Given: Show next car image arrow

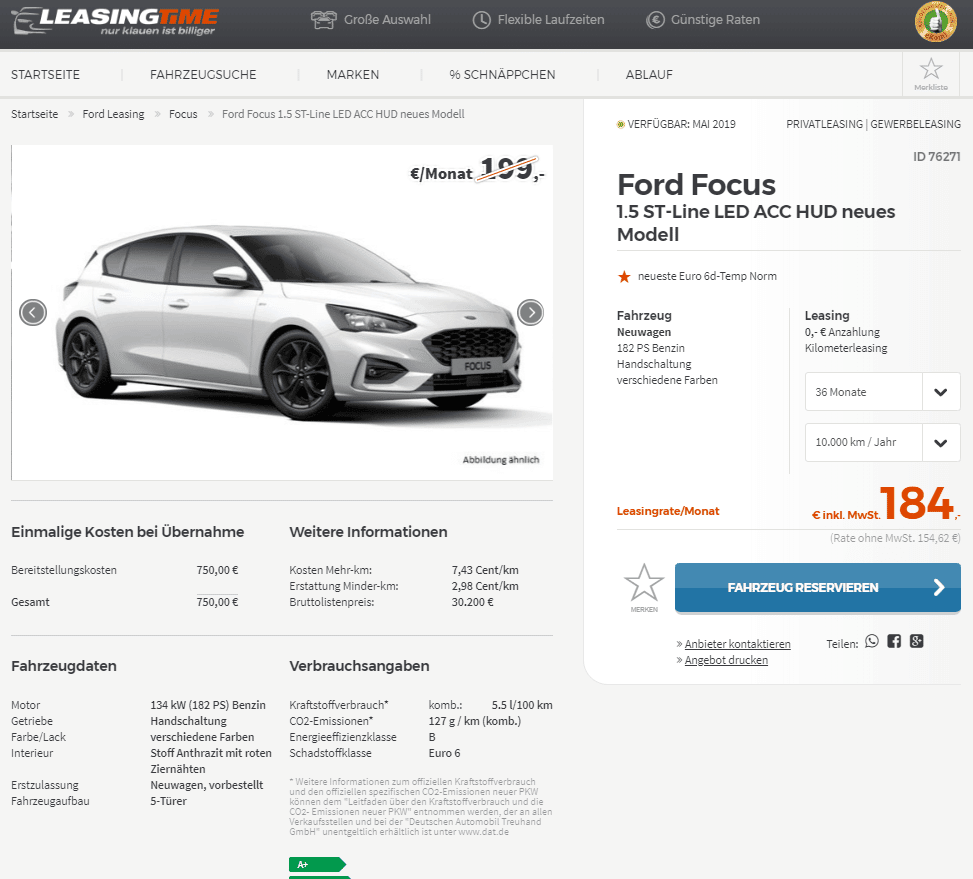Looking at the screenshot, I should [531, 312].
